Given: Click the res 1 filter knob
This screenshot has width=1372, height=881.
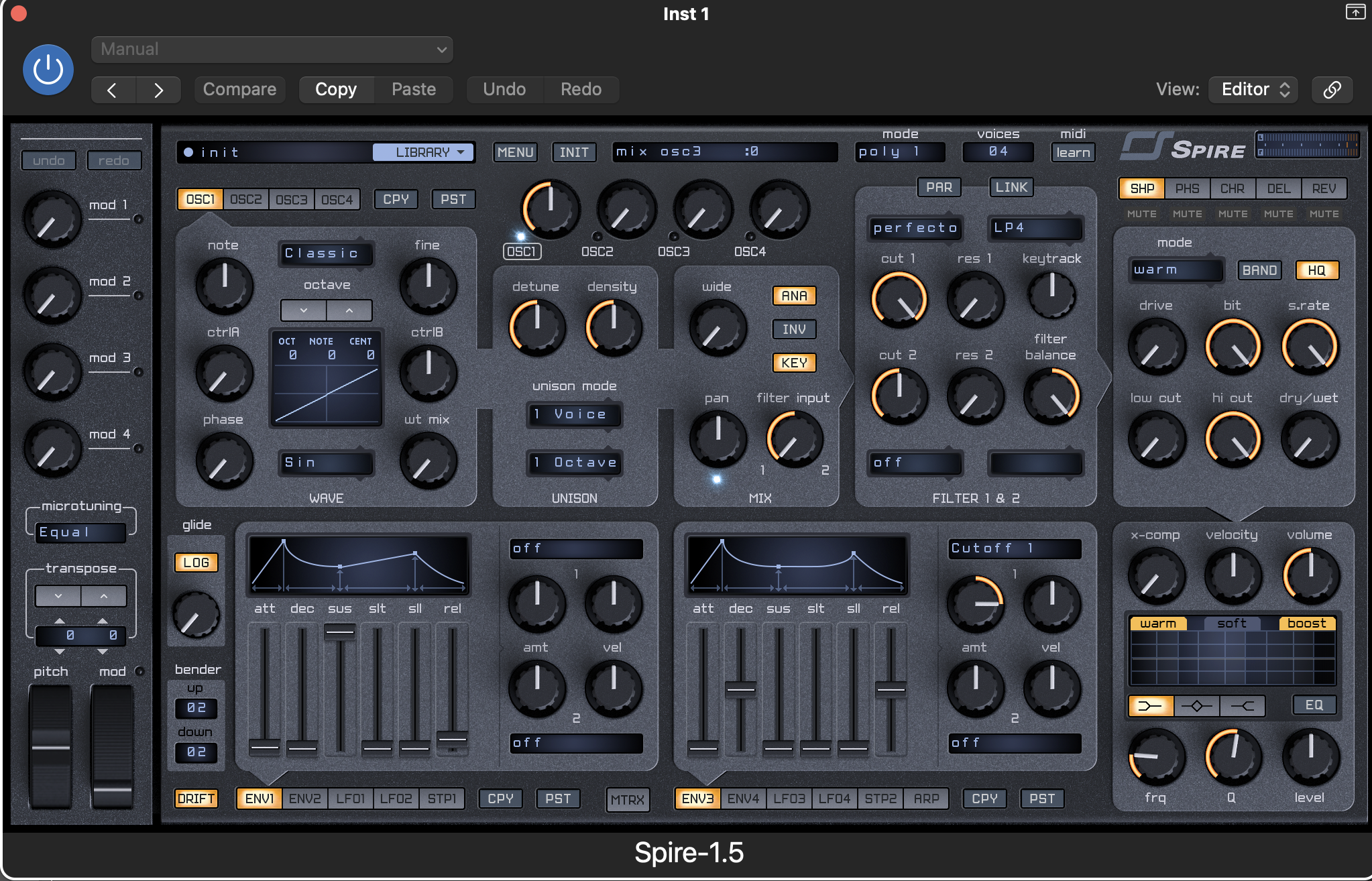Looking at the screenshot, I should [x=976, y=300].
